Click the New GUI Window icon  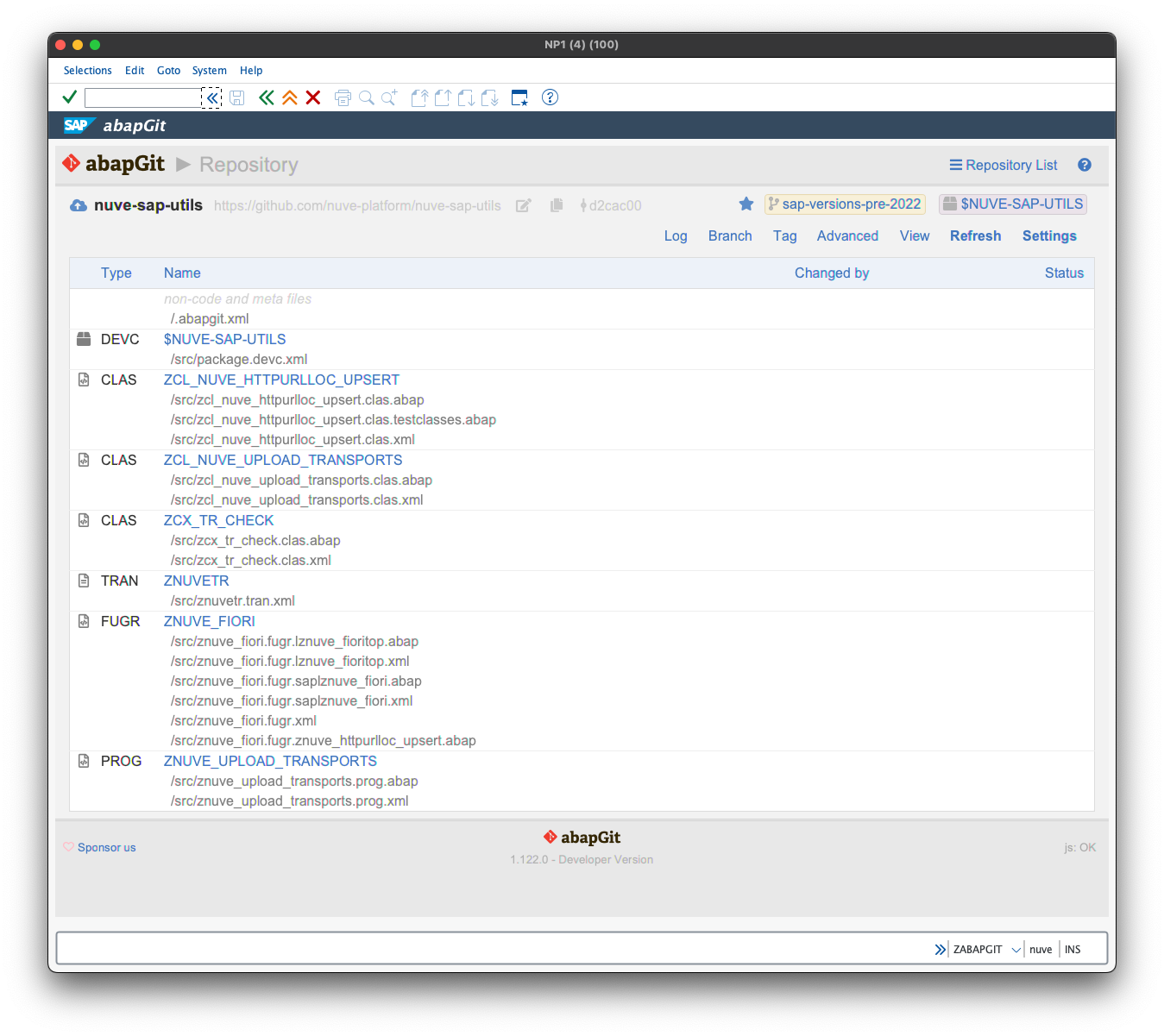(519, 97)
